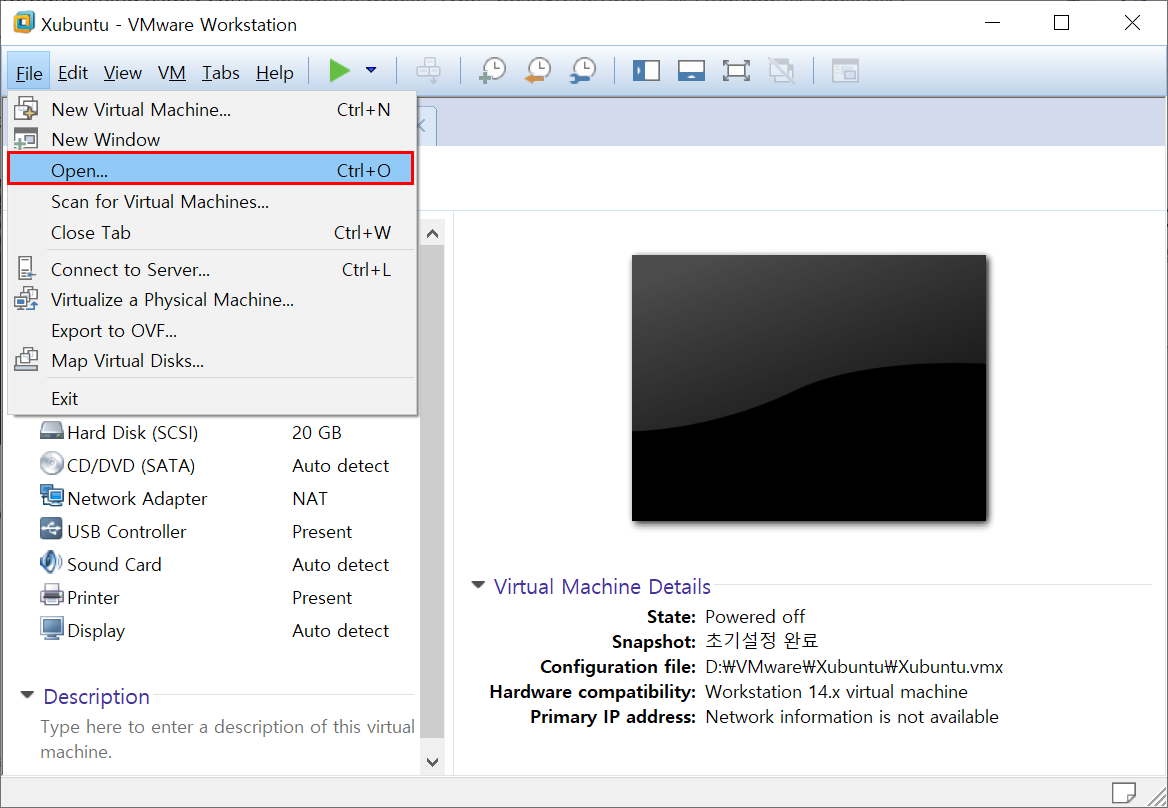Toggle the thumbnail bar view icon
1168x808 pixels.
pos(691,71)
